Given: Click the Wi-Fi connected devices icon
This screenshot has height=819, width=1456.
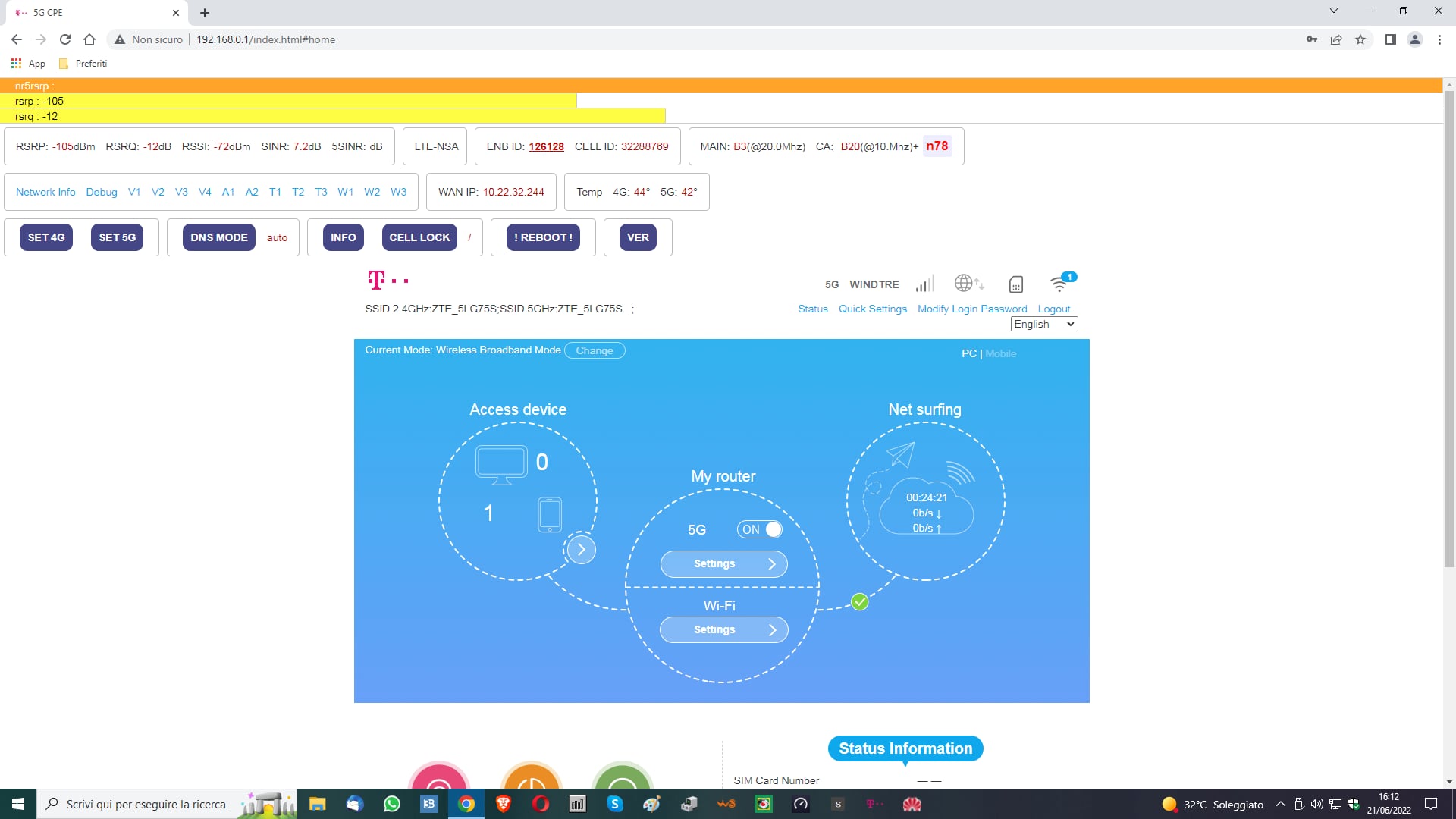Looking at the screenshot, I should [x=1060, y=284].
